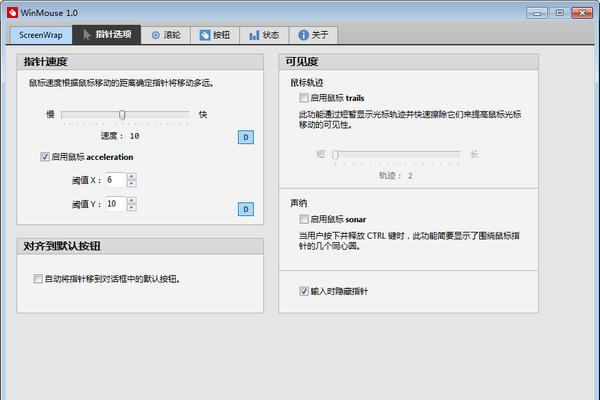Click the mouse trails length slider
The image size is (600, 400).
[397, 155]
